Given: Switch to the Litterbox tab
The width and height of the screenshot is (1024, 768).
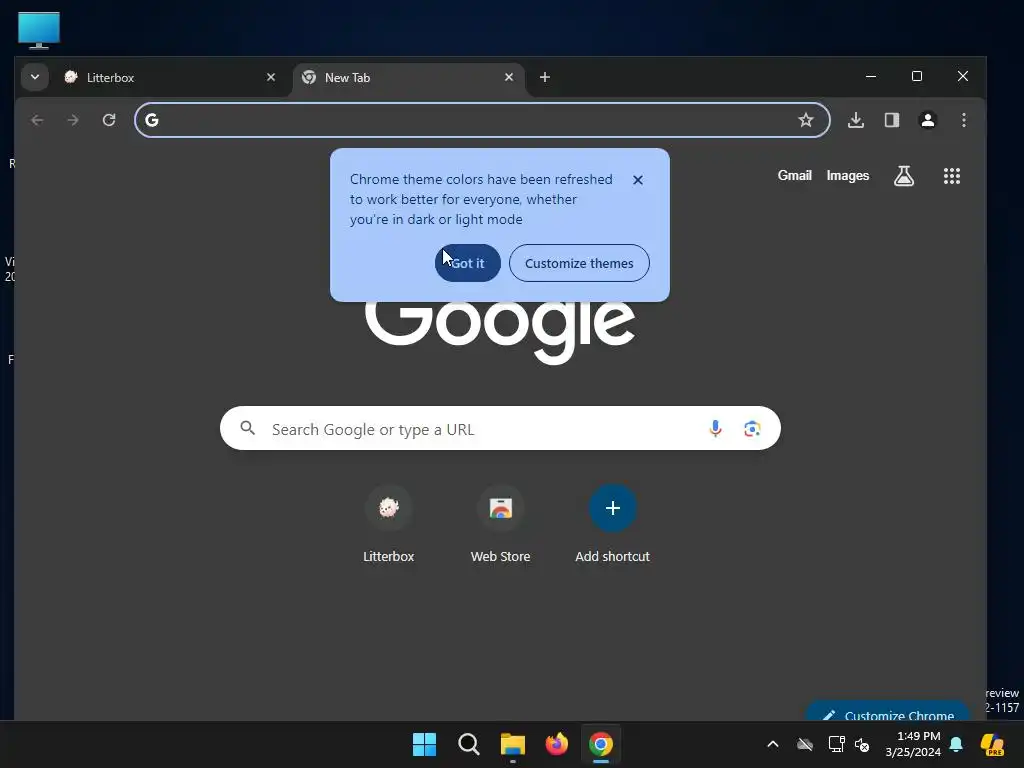Looking at the screenshot, I should click(x=170, y=78).
